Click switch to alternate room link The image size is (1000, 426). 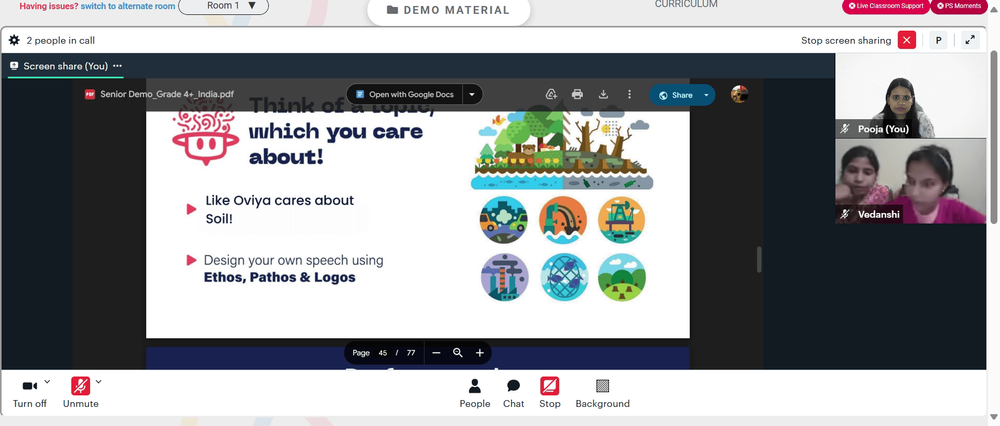point(128,6)
